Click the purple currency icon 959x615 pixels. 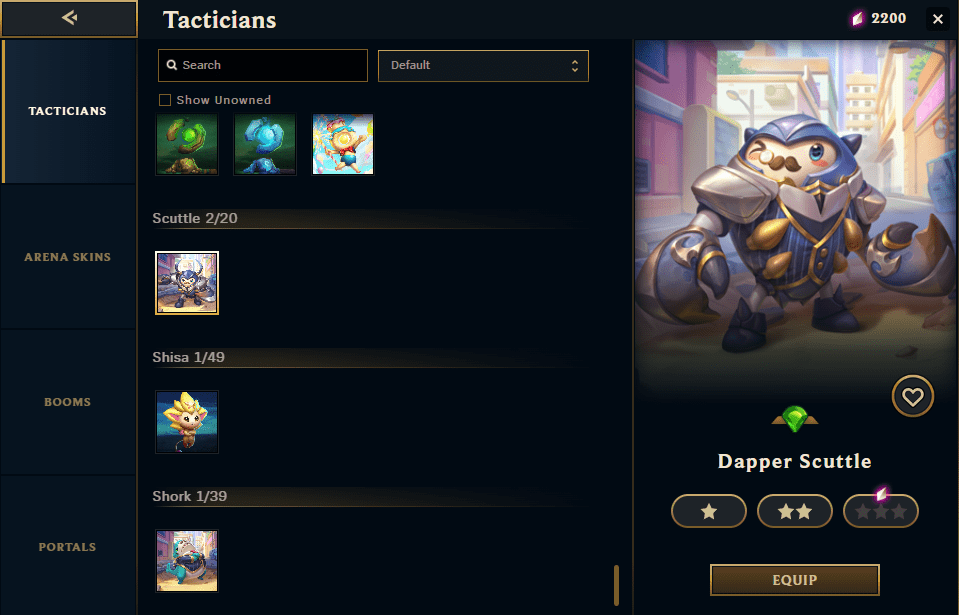(858, 19)
